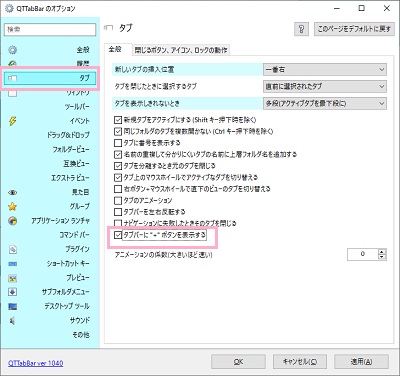
Task: Open タブを閉じたときに選択するタブ dropdown
Action: click(x=325, y=87)
